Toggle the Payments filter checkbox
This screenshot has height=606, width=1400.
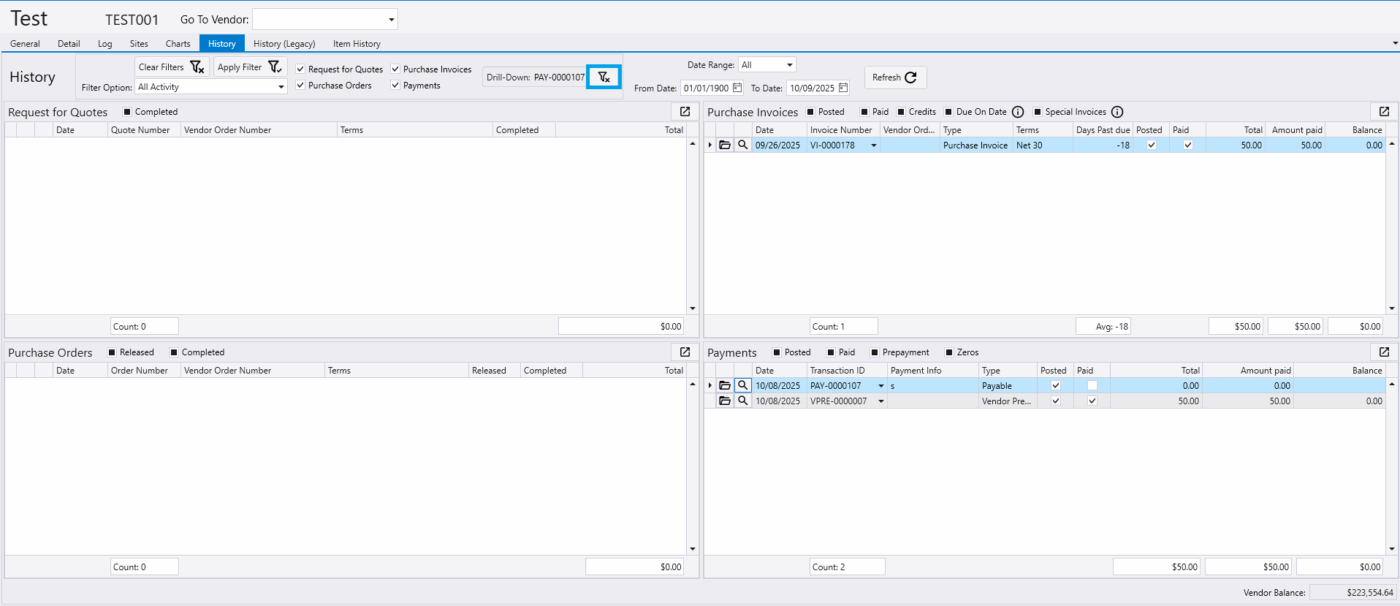click(x=396, y=86)
